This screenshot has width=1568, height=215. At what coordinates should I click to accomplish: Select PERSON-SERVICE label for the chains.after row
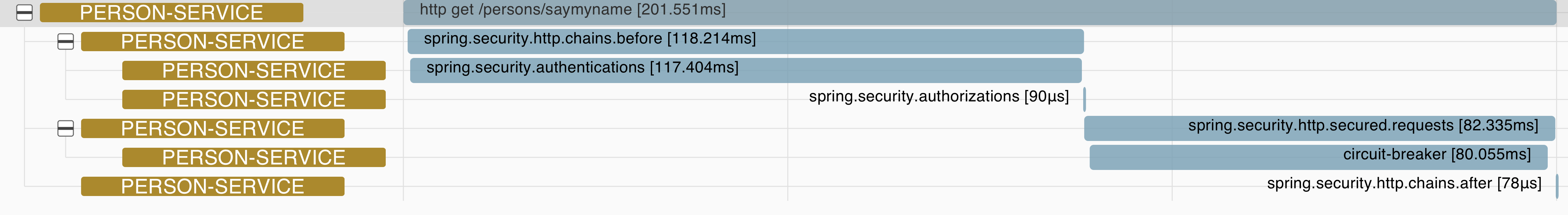click(x=212, y=186)
